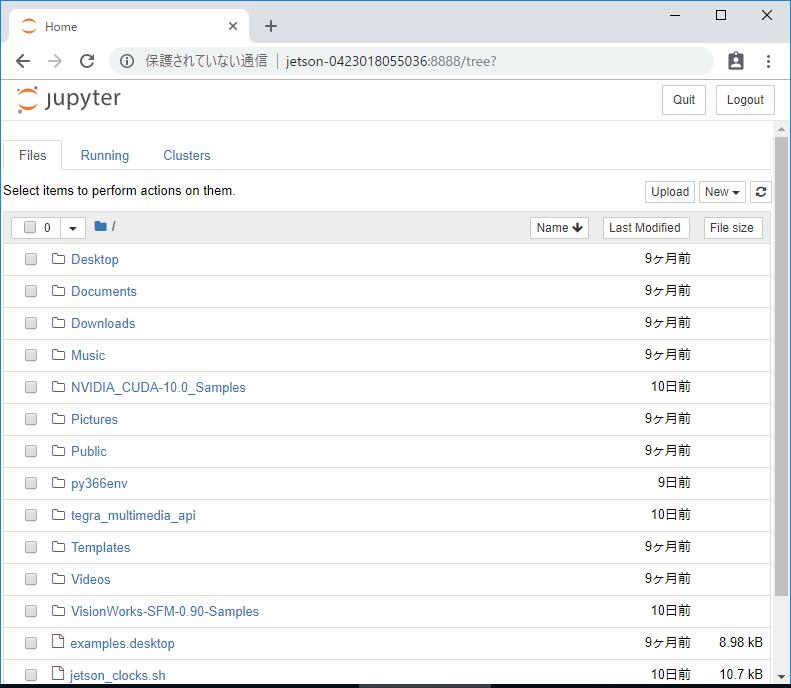Click the jetson_clocks.sh file icon
The height and width of the screenshot is (688, 791).
pos(58,673)
